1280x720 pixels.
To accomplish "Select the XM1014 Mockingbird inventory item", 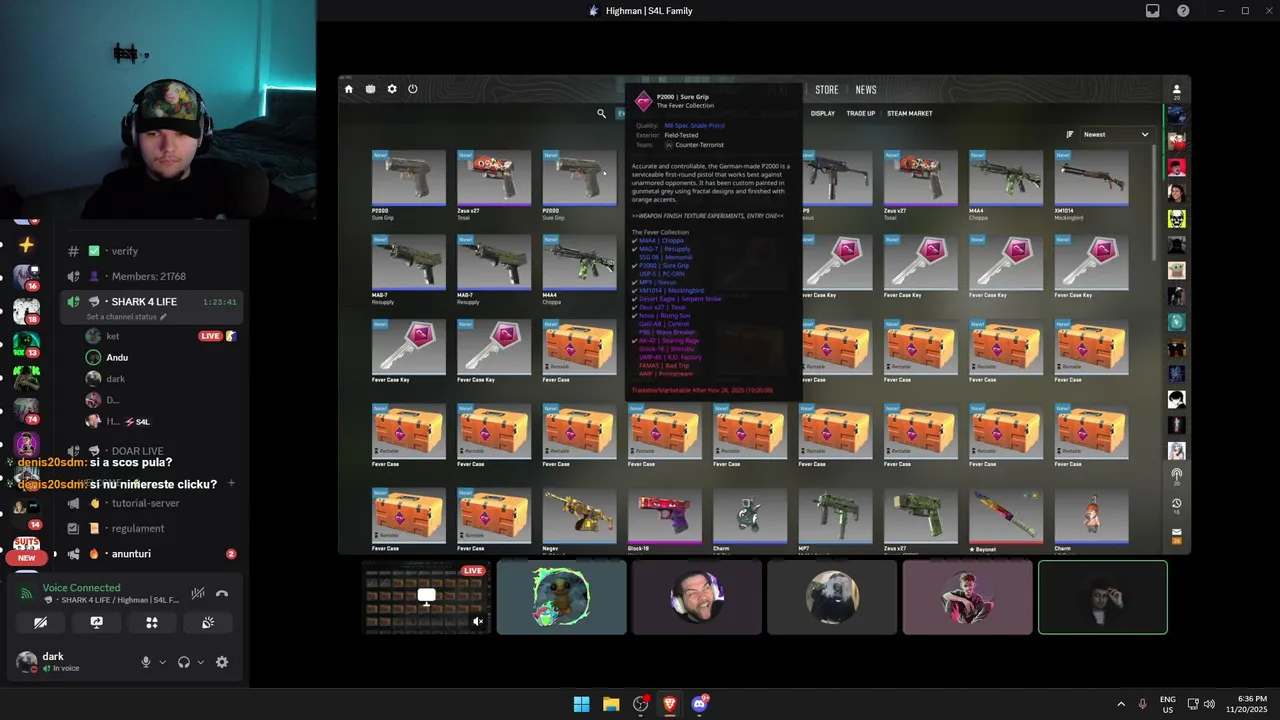I will point(1091,184).
